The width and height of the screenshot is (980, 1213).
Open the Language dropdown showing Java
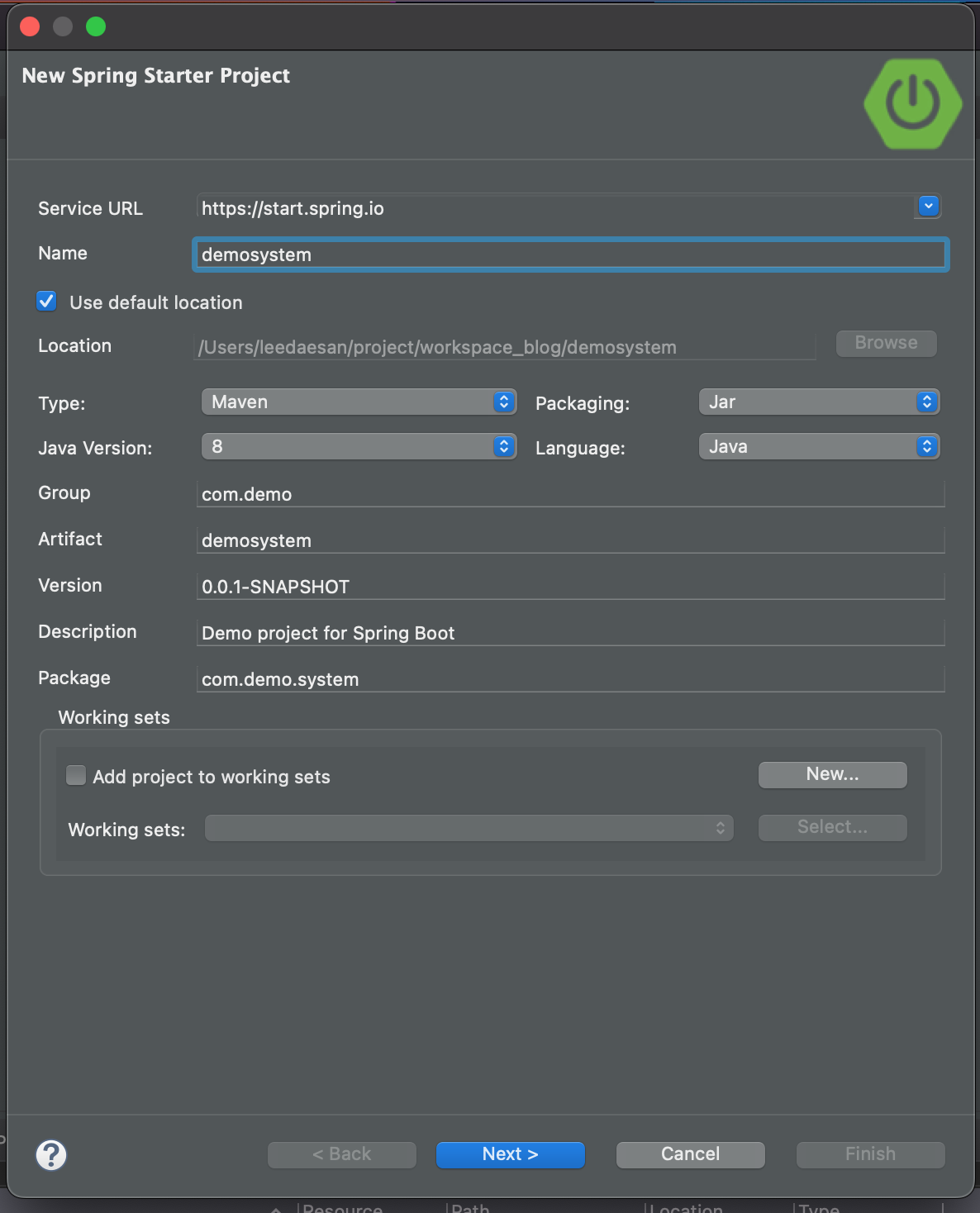pyautogui.click(x=819, y=446)
